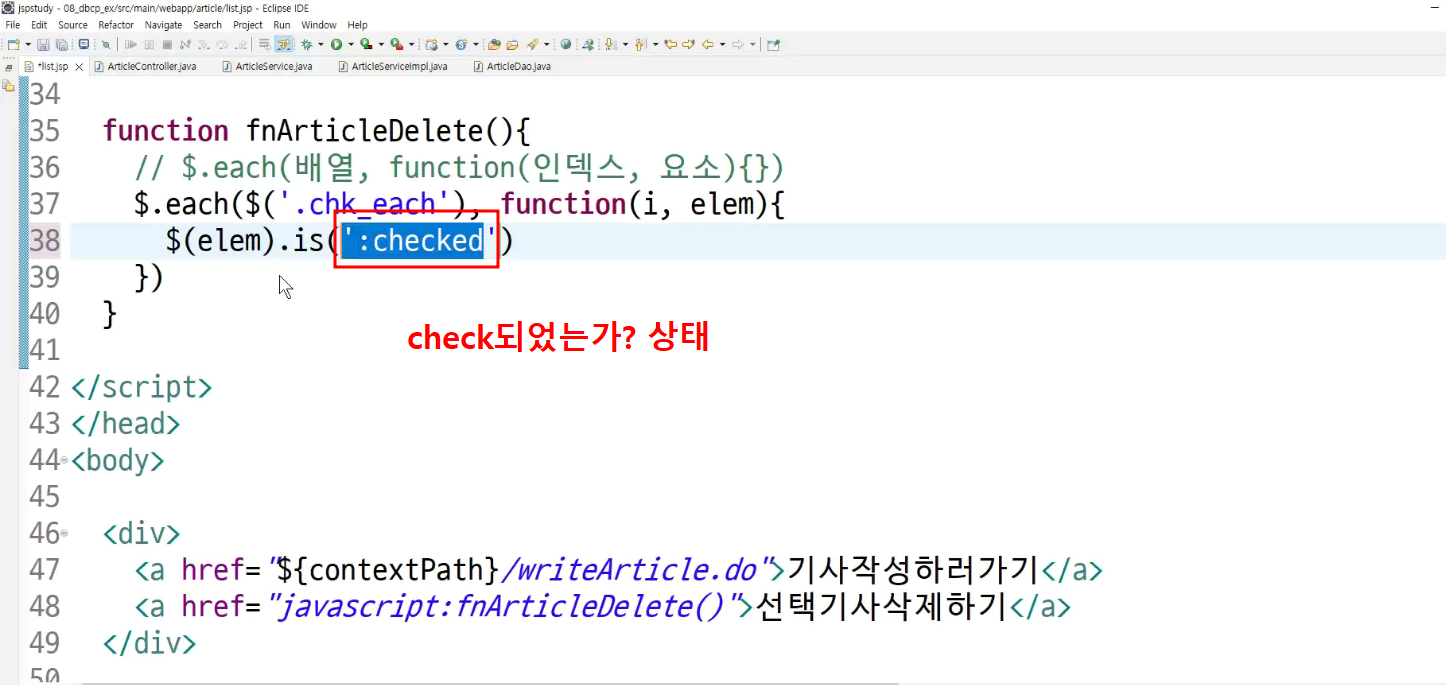The width and height of the screenshot is (1446, 685).
Task: Click the Suspend debug icon
Action: click(x=149, y=44)
